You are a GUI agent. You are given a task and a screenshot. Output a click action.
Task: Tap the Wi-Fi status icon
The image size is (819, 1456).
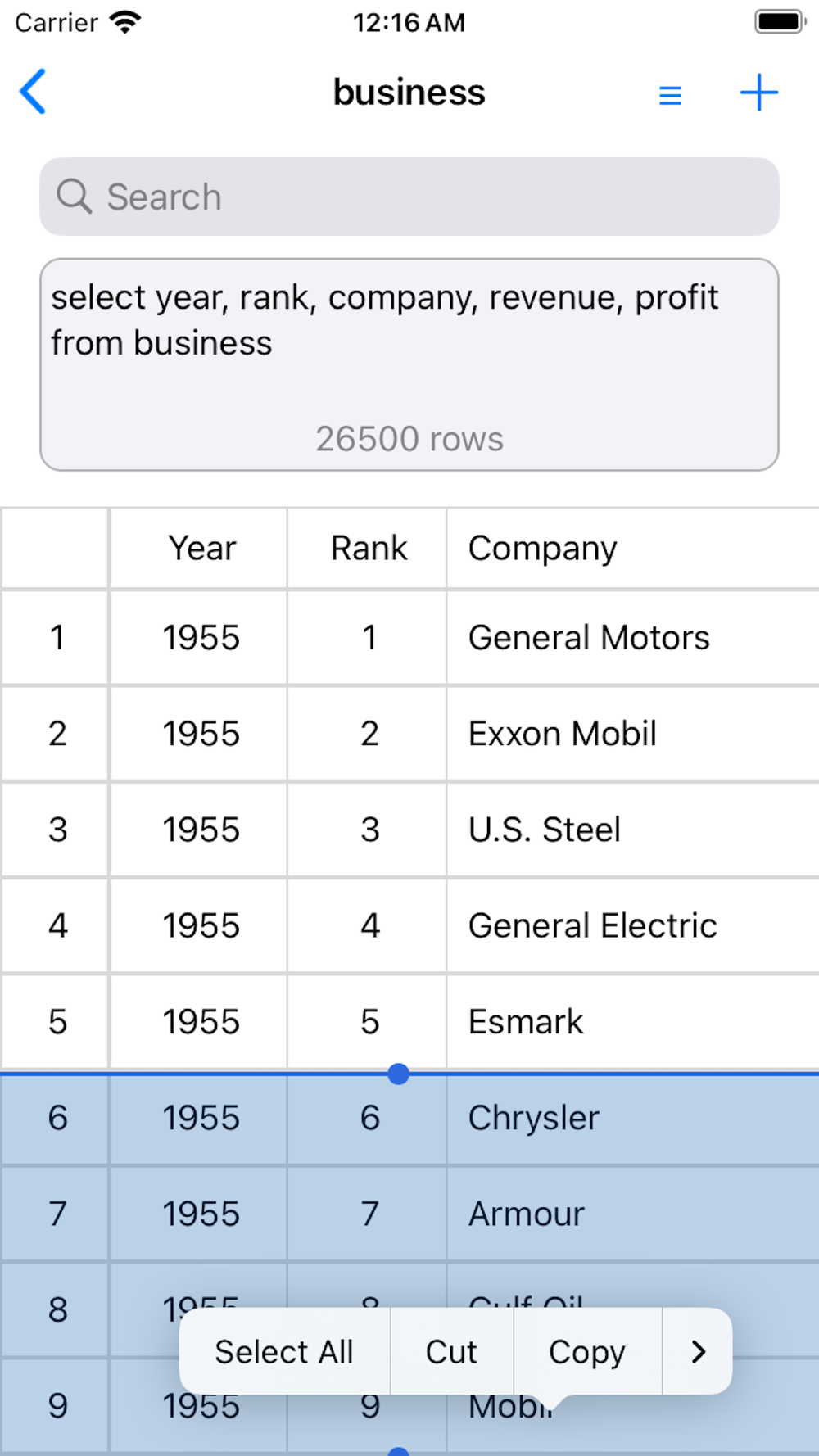125,22
